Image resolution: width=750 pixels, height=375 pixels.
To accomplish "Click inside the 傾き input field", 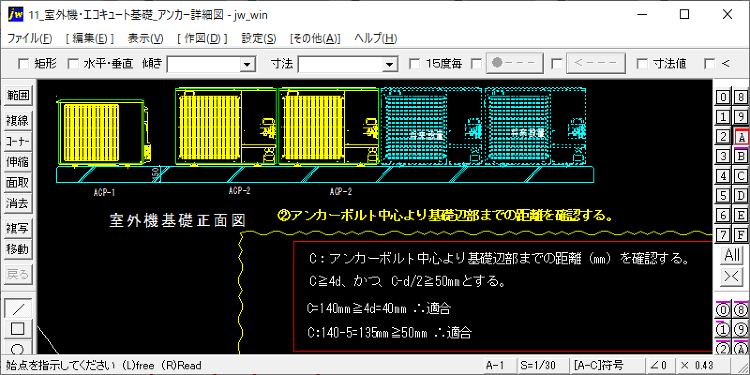I will point(204,64).
